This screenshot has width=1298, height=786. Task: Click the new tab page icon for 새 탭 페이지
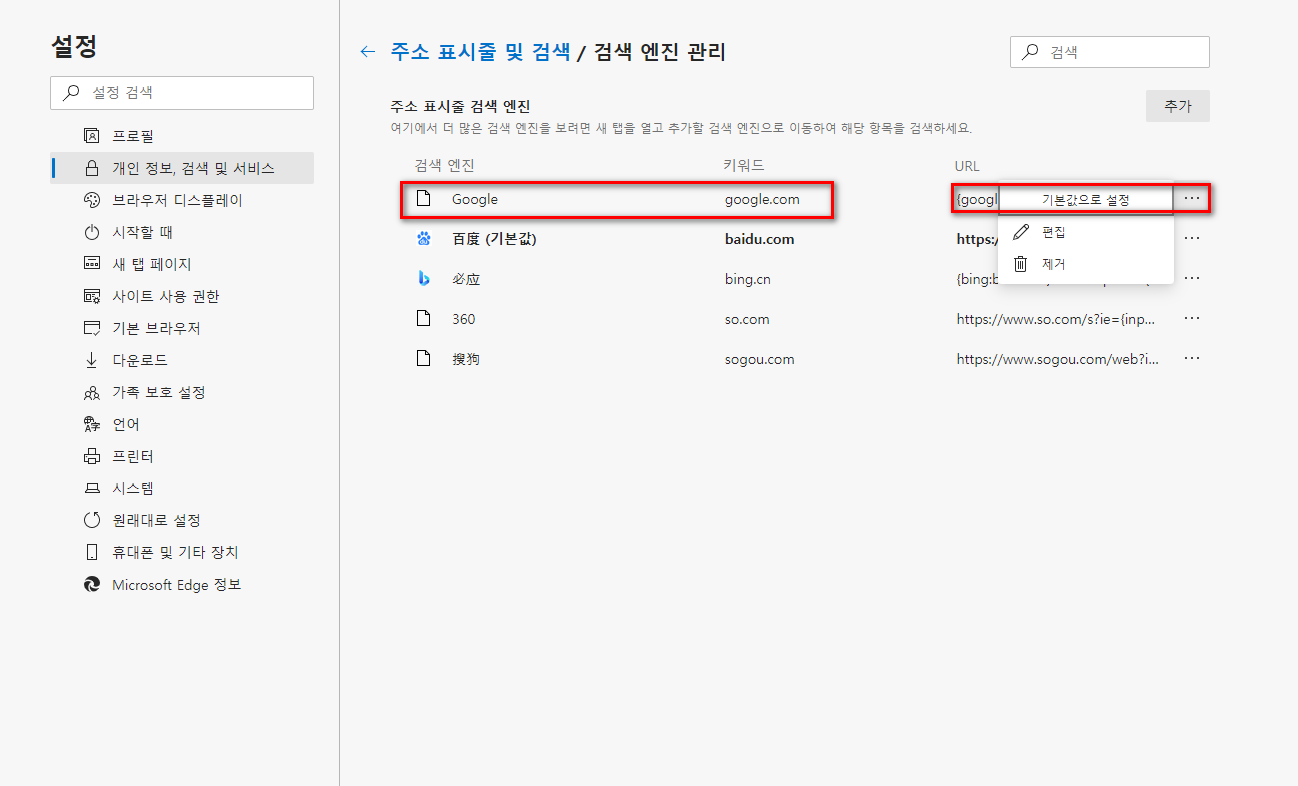92,264
